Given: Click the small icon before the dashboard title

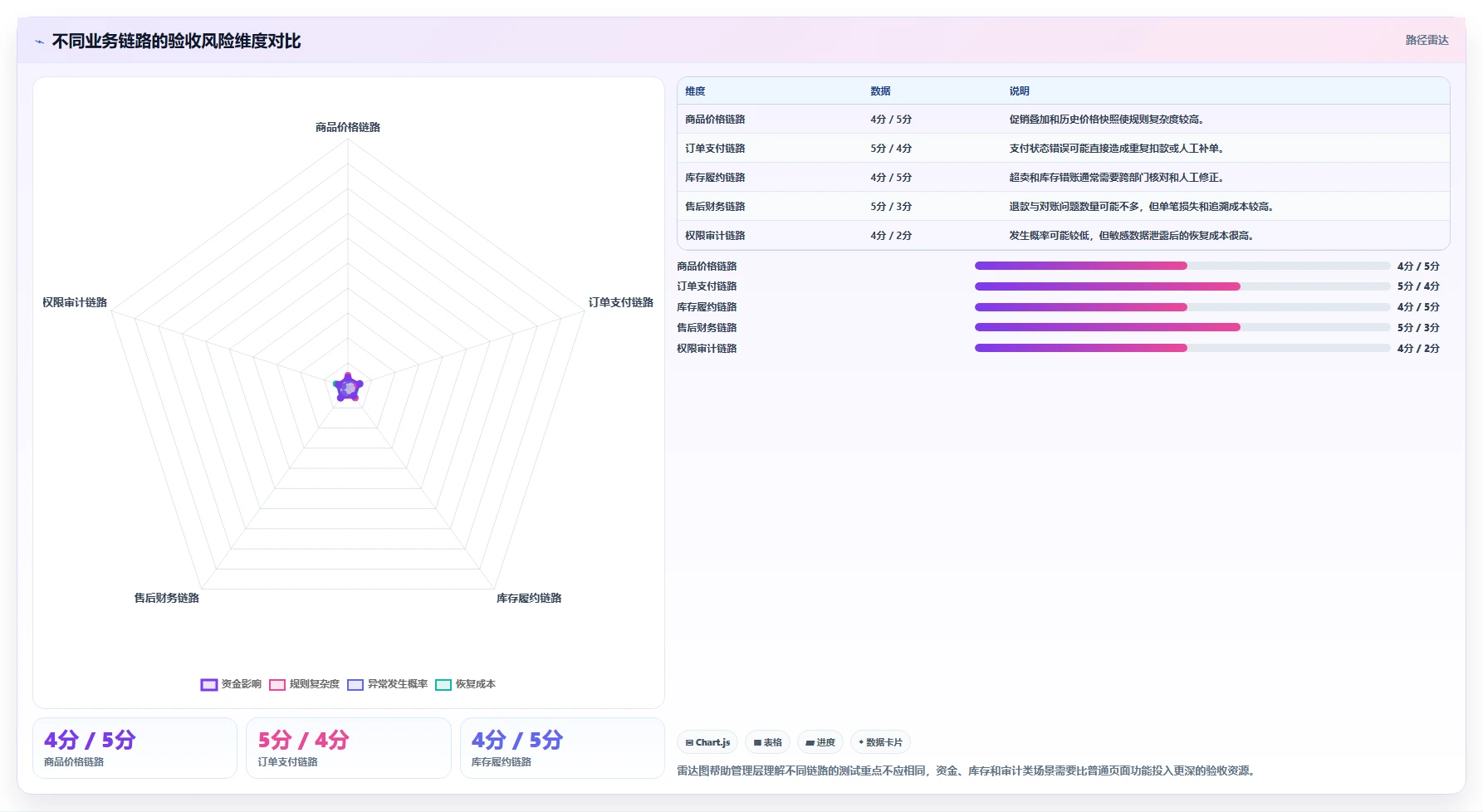Looking at the screenshot, I should [39, 42].
